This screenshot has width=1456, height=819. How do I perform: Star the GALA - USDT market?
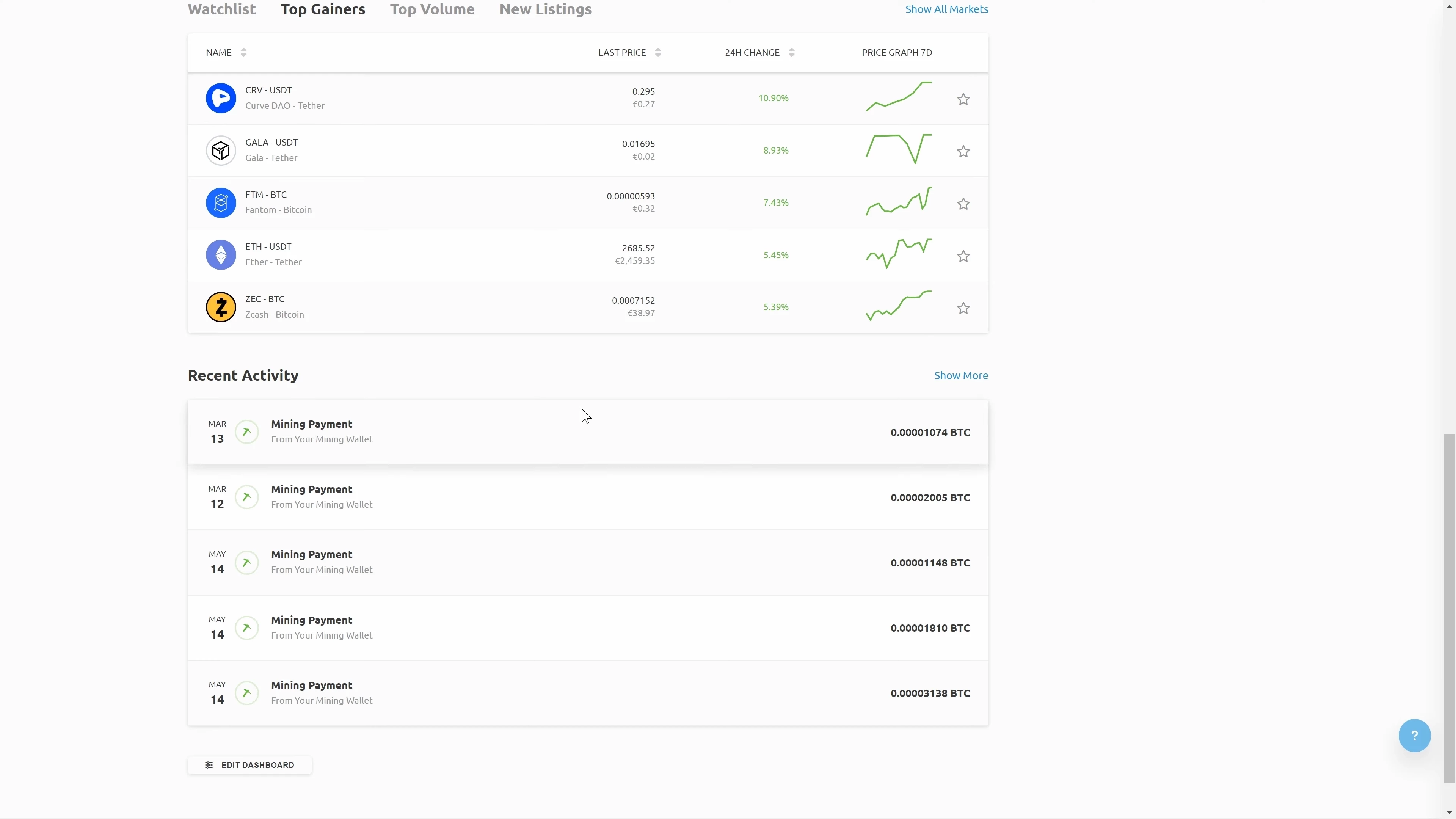click(963, 152)
